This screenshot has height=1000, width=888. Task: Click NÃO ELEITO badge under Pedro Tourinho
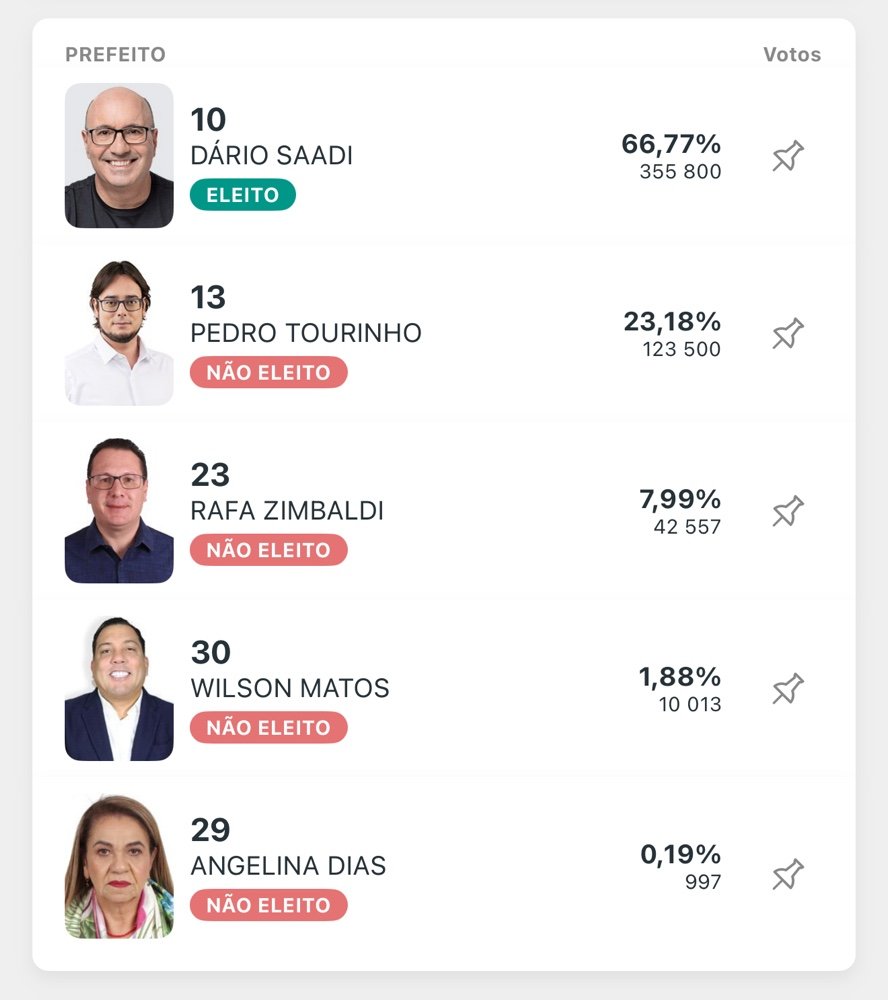tap(269, 372)
